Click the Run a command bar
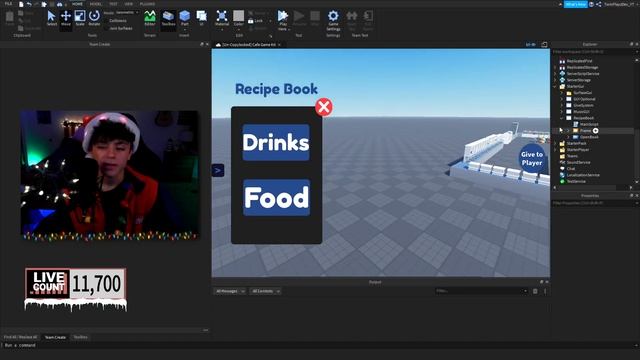The image size is (640, 360). [320, 345]
